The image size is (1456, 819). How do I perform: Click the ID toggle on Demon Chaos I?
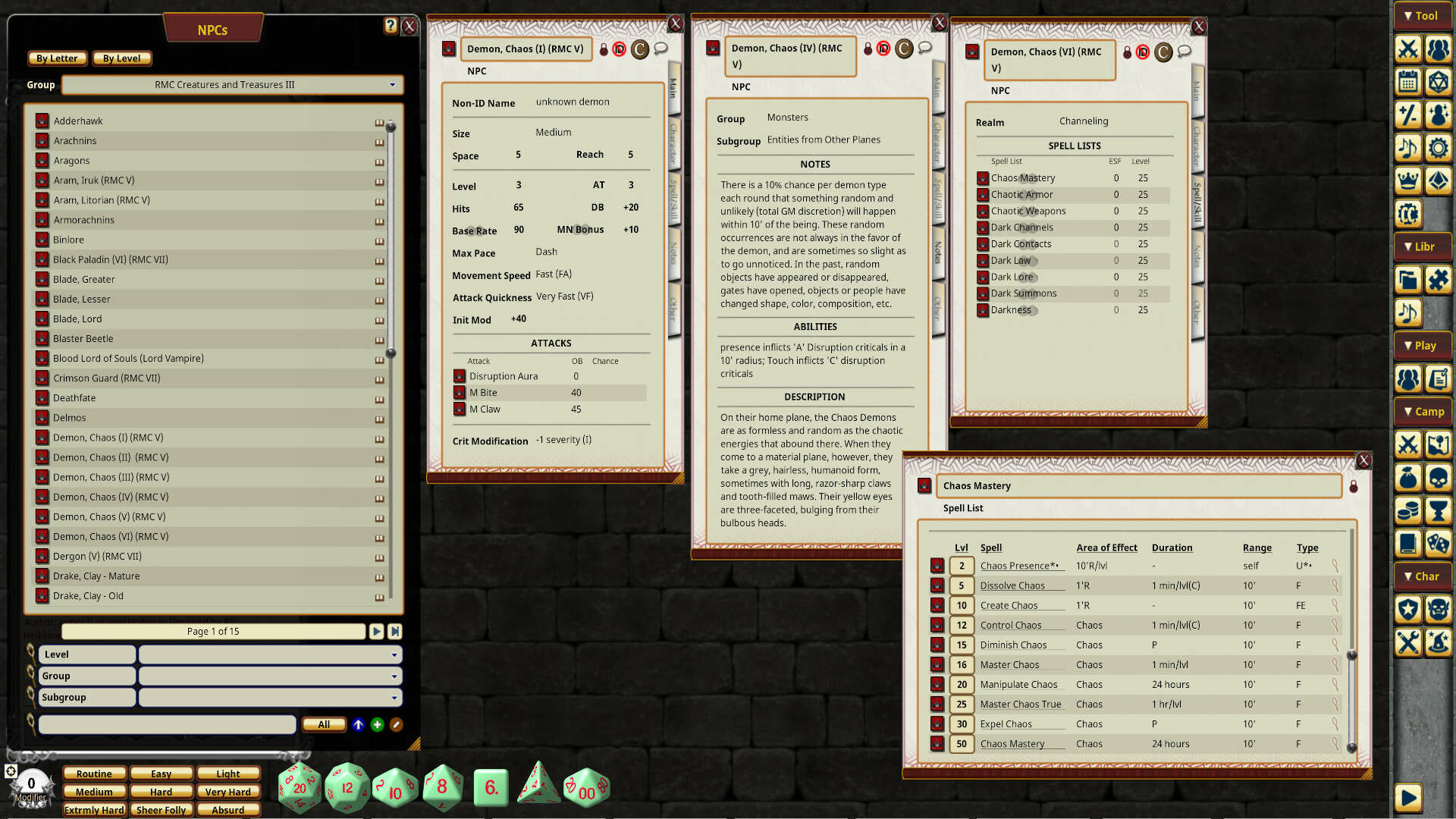click(620, 50)
